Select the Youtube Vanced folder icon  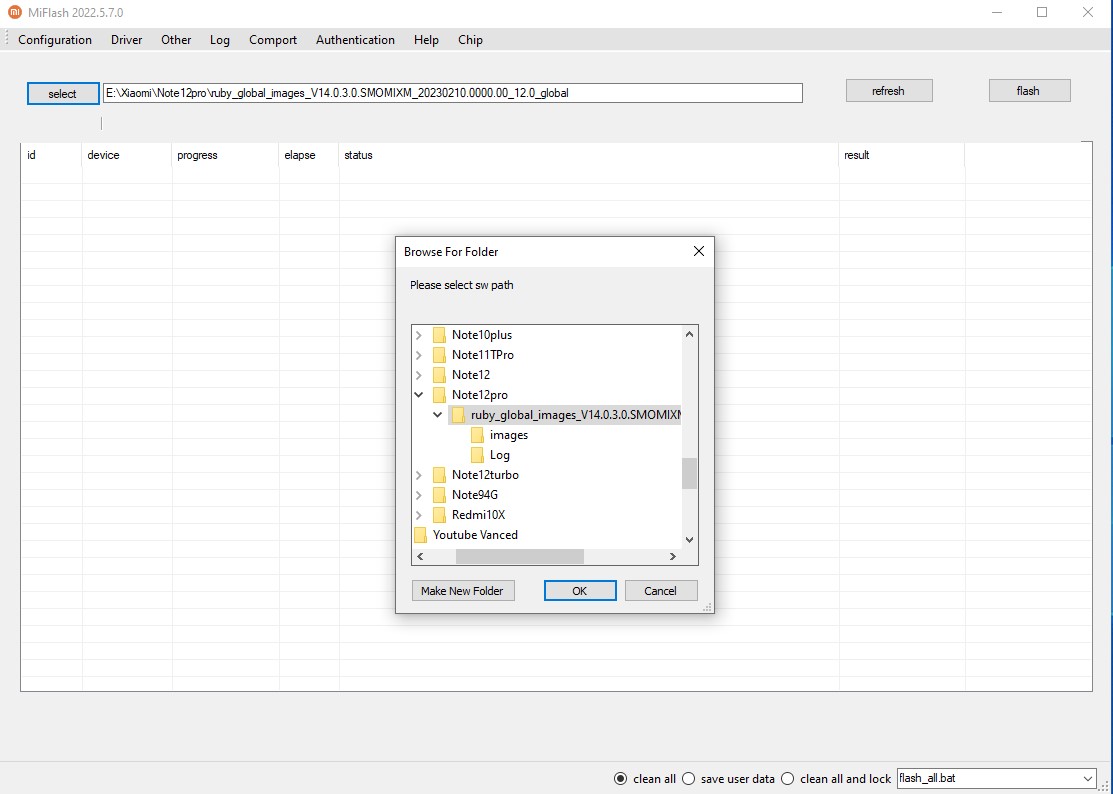pos(420,534)
